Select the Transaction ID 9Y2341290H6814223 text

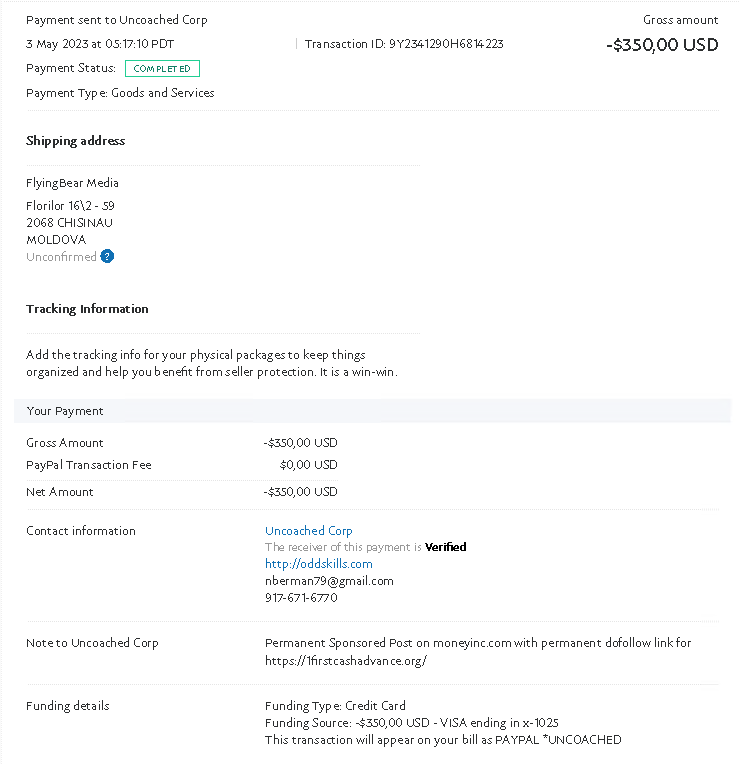coord(404,44)
